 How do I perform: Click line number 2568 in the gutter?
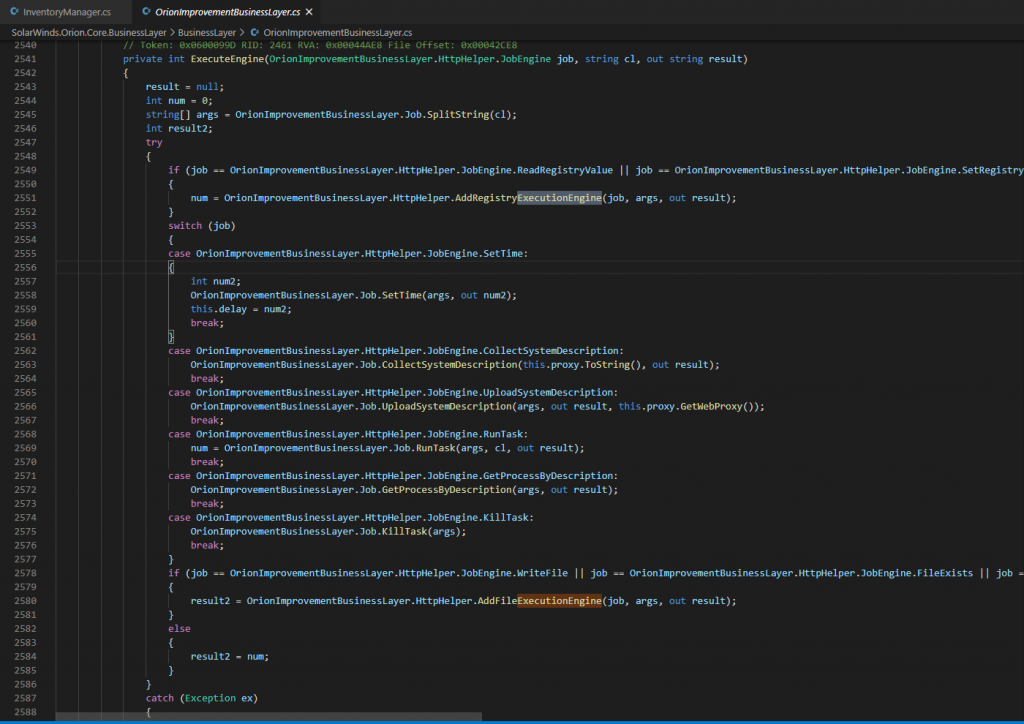tap(25, 434)
